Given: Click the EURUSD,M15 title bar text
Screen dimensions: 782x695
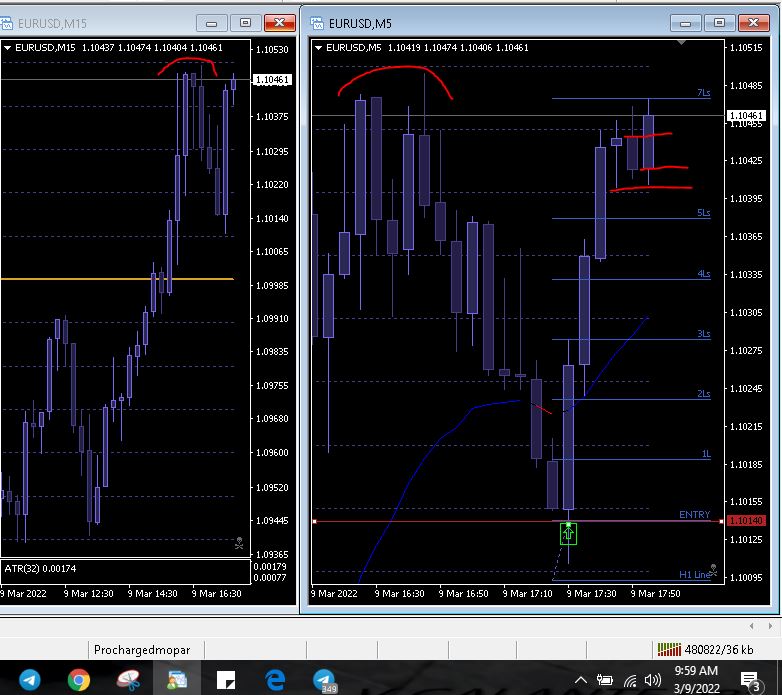Looking at the screenshot, I should 52,23.
